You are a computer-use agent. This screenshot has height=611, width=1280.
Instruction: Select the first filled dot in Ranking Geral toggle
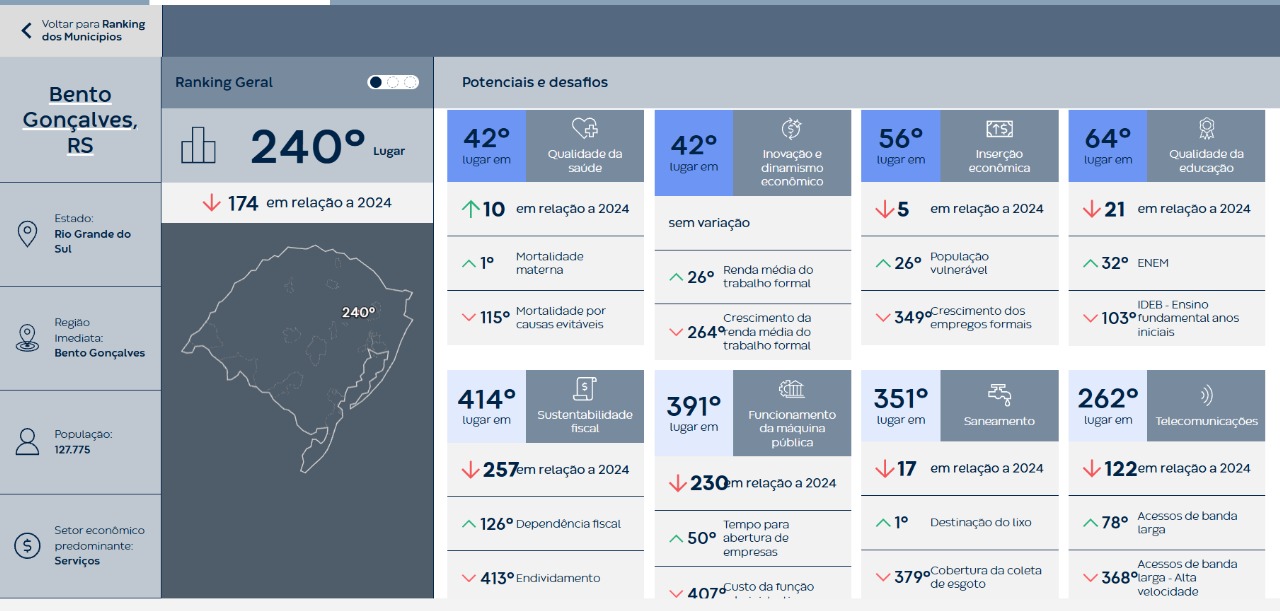(x=376, y=82)
